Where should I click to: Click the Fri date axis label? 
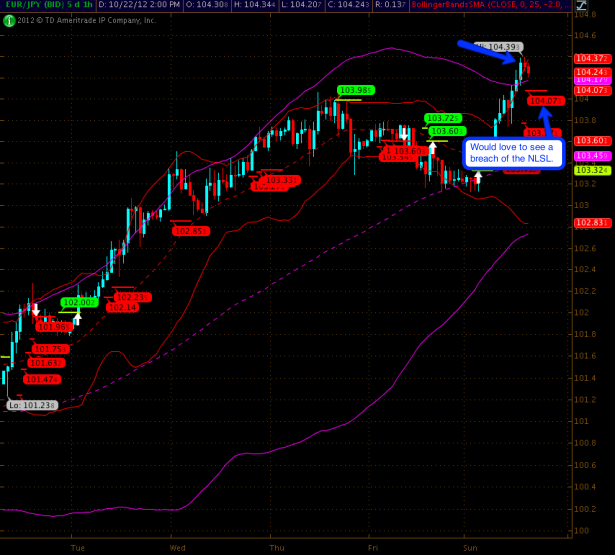click(373, 548)
